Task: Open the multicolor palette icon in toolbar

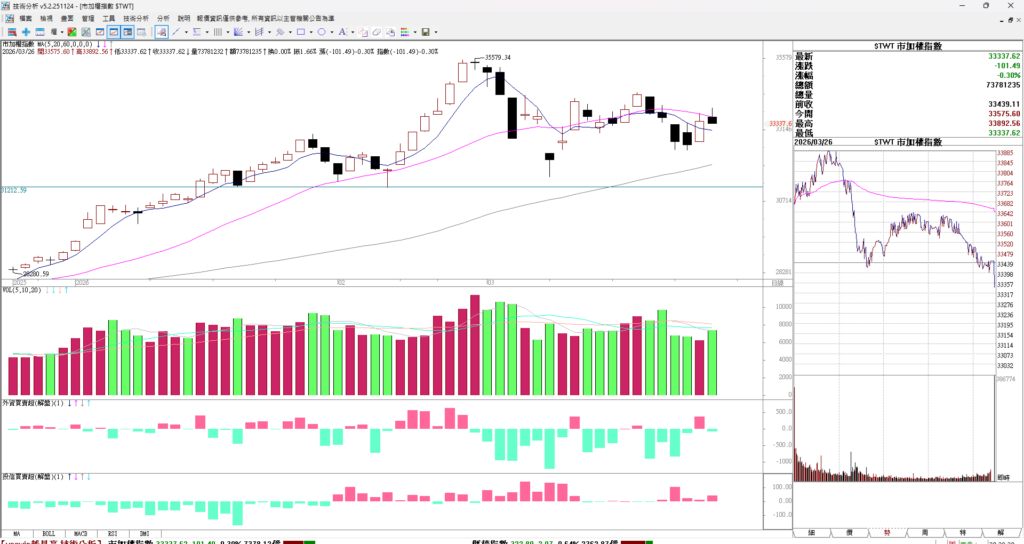Action: (405, 32)
